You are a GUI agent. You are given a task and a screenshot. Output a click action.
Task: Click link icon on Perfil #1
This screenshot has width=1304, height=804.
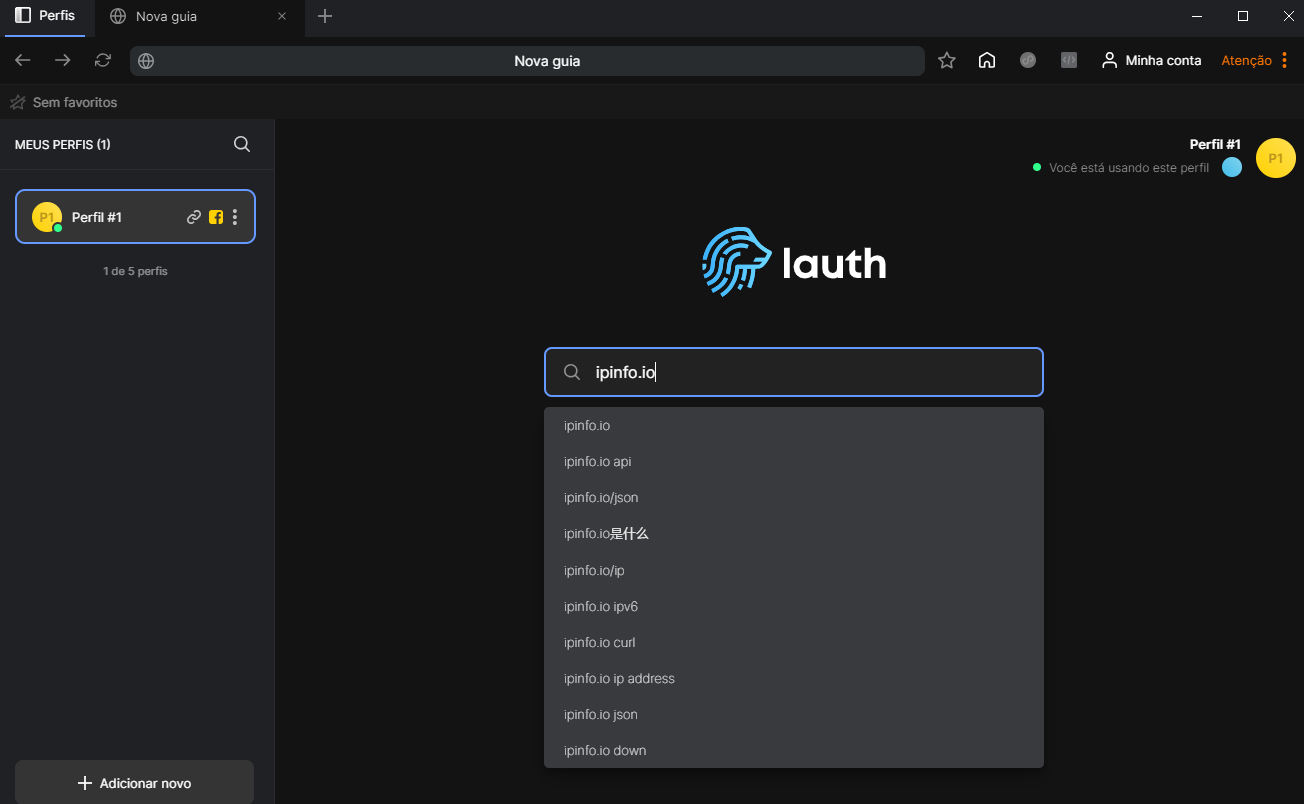[194, 217]
